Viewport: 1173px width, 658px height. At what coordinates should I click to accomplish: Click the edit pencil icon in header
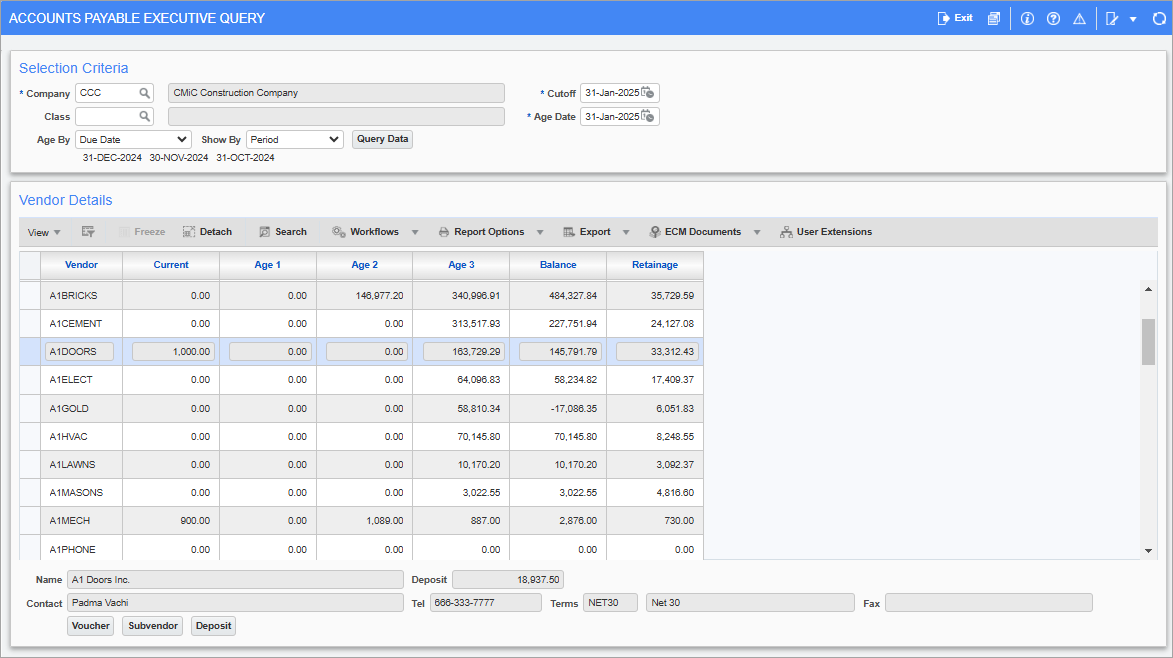coord(1110,18)
